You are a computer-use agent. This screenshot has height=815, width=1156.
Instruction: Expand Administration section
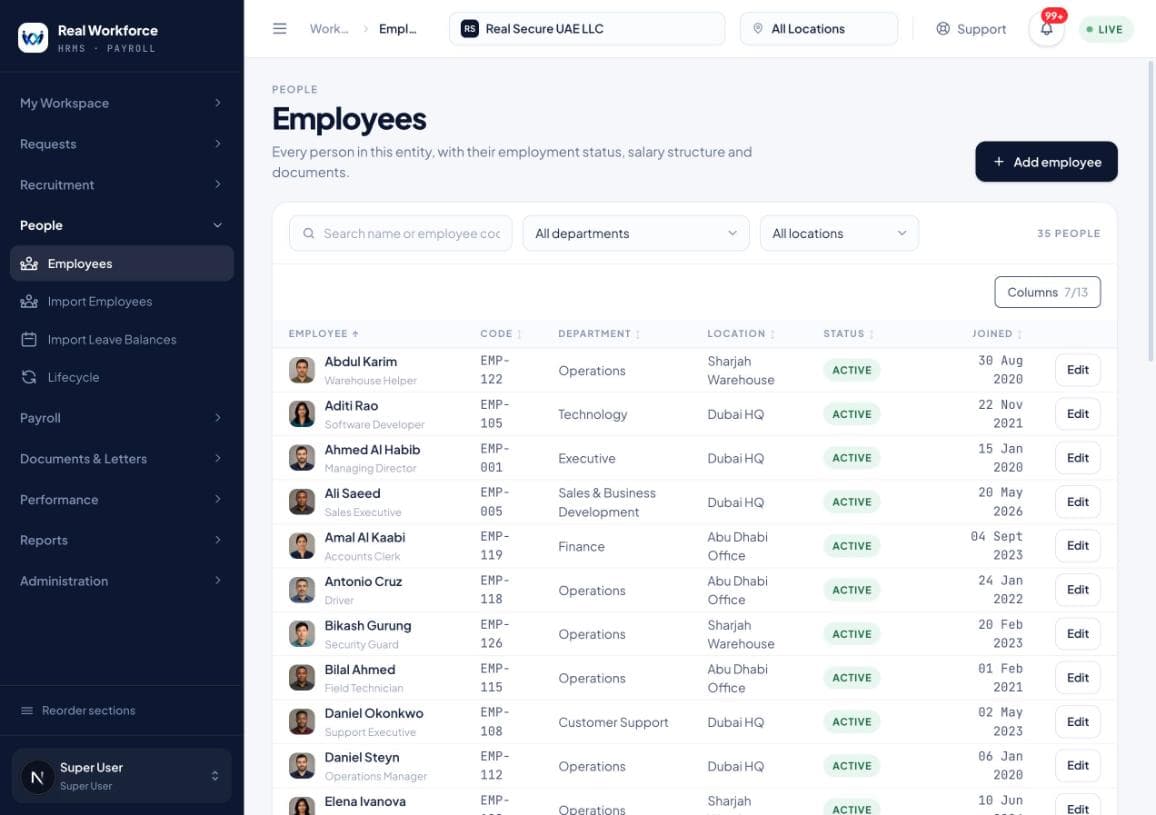[x=122, y=580]
